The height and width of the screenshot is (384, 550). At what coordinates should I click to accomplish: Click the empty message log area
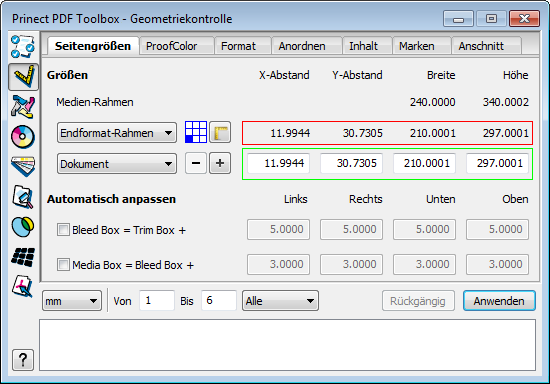tap(287, 345)
